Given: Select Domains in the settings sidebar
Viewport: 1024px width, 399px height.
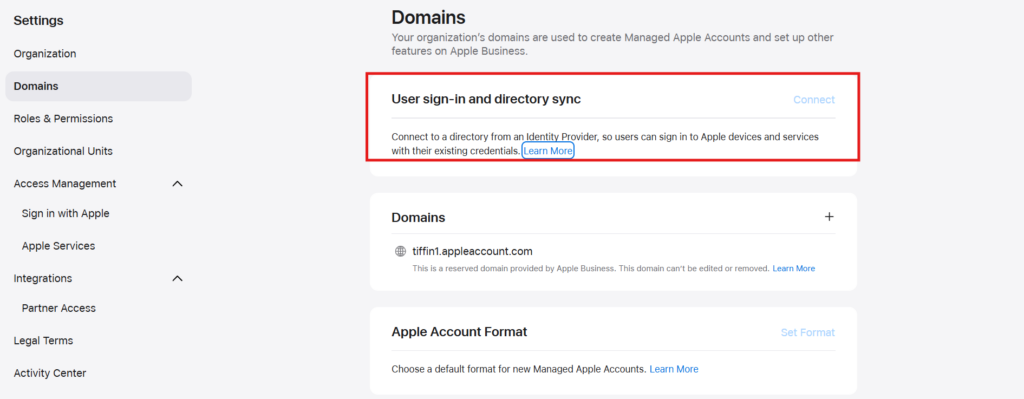Looking at the screenshot, I should 98,86.
